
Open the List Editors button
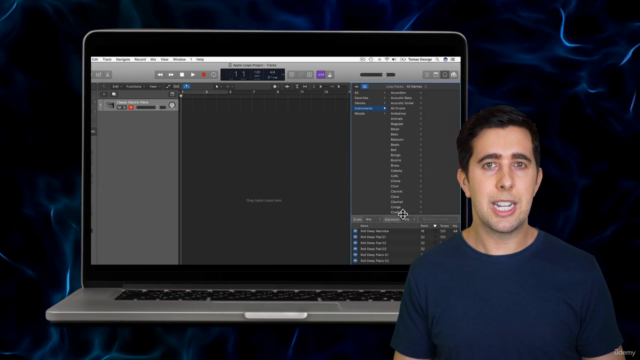point(427,75)
